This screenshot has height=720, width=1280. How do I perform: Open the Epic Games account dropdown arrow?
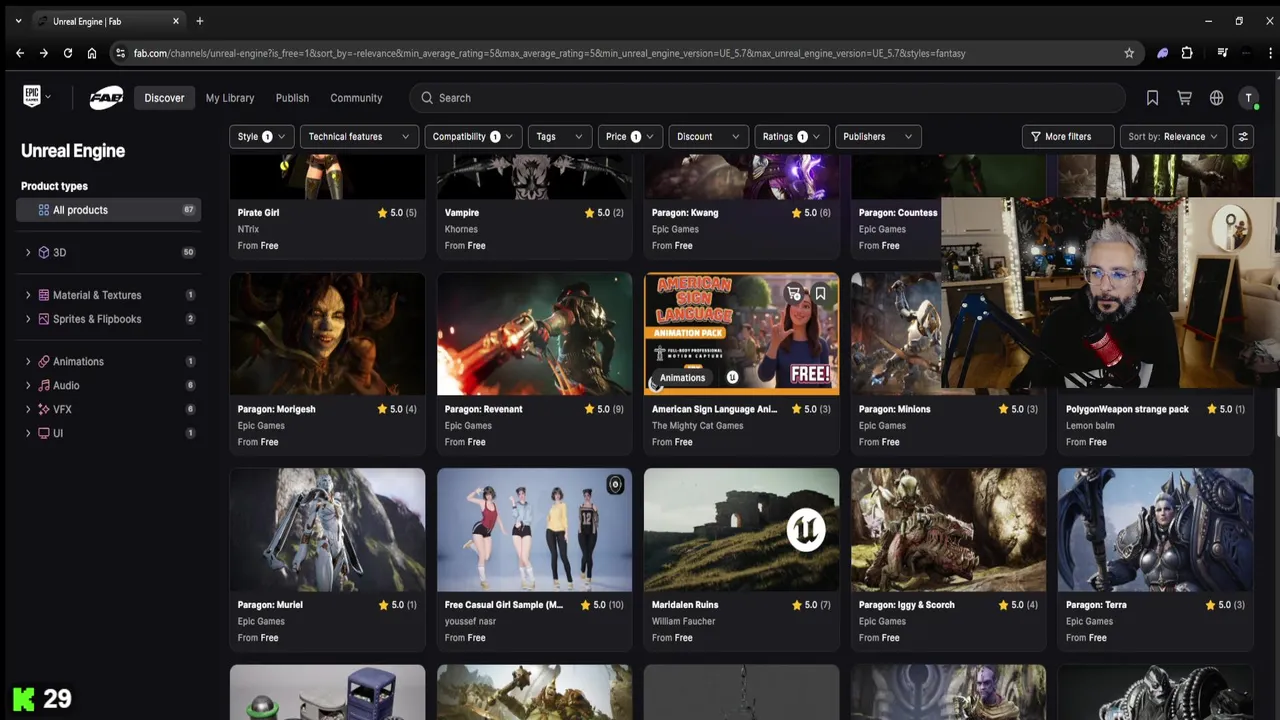(48, 97)
